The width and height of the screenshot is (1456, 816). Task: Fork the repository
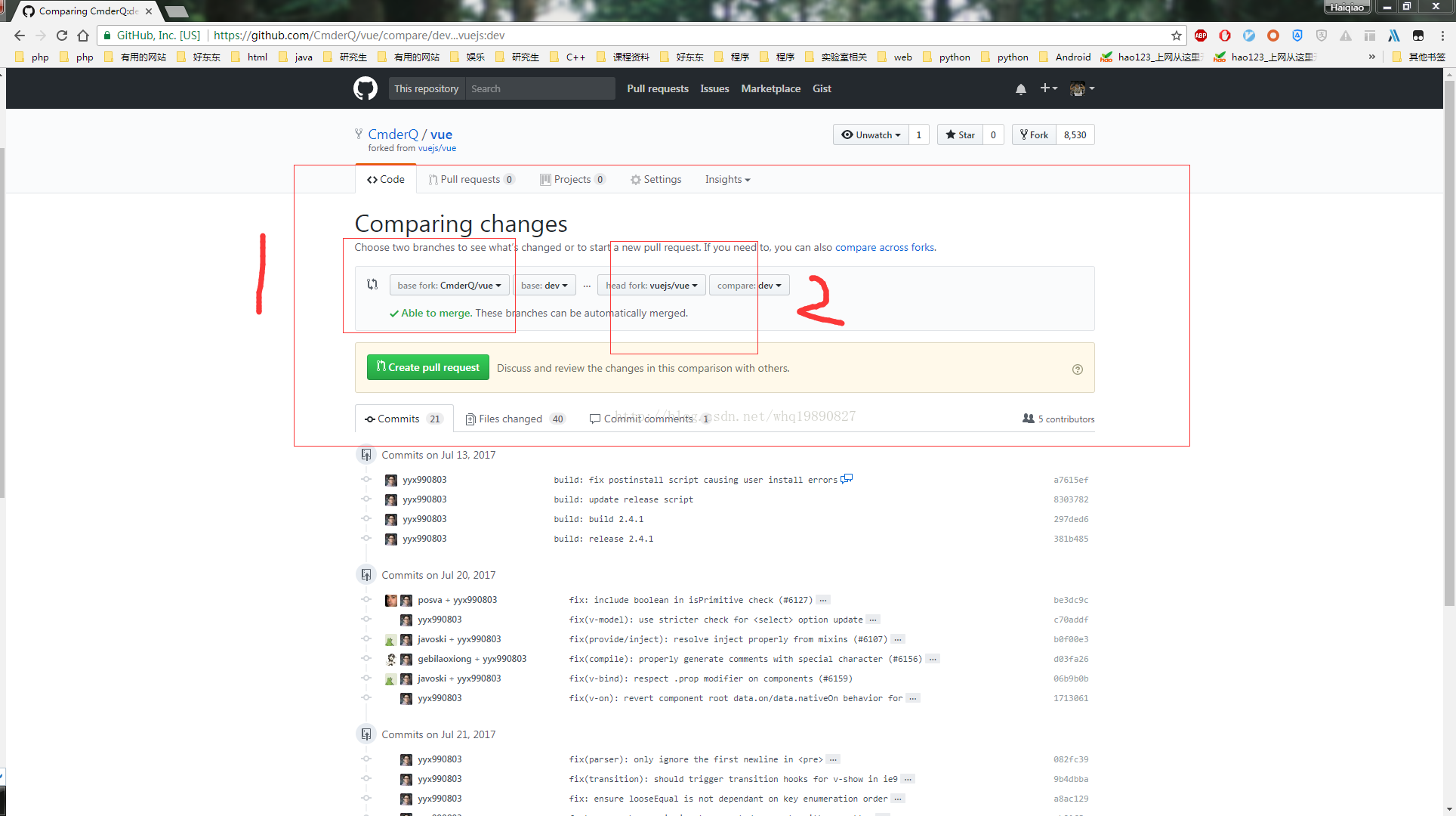pos(1034,134)
